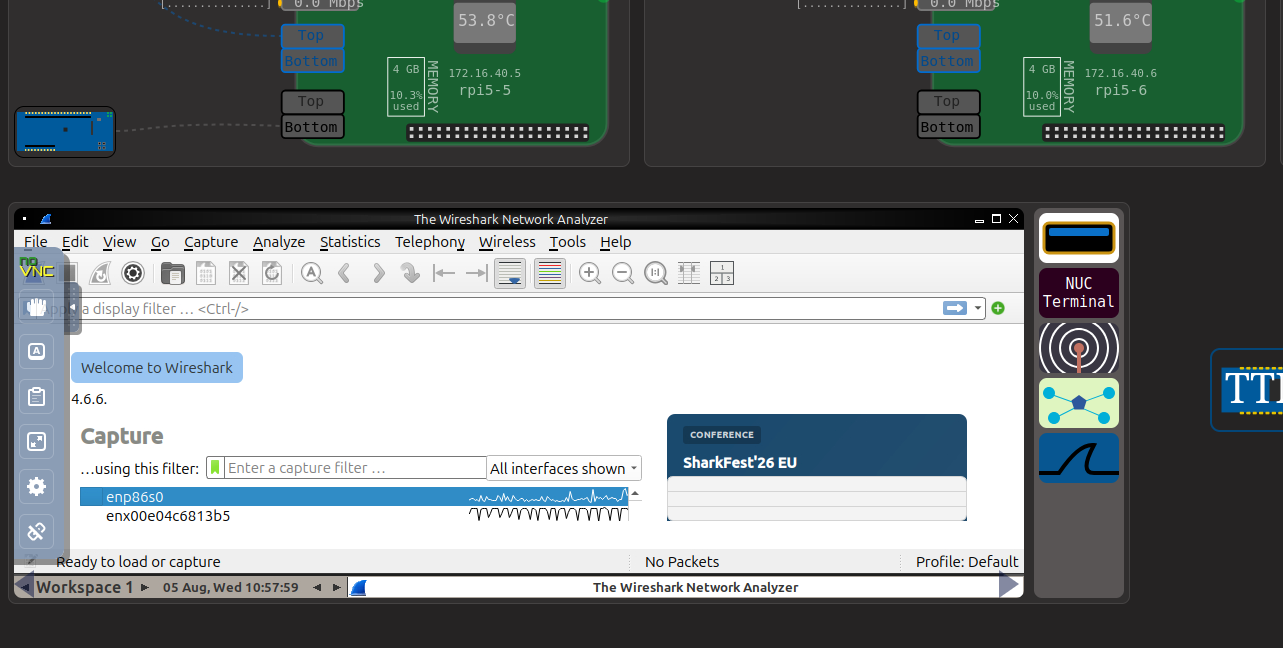Toggle packet list colorization
This screenshot has height=648, width=1283.
[x=550, y=273]
